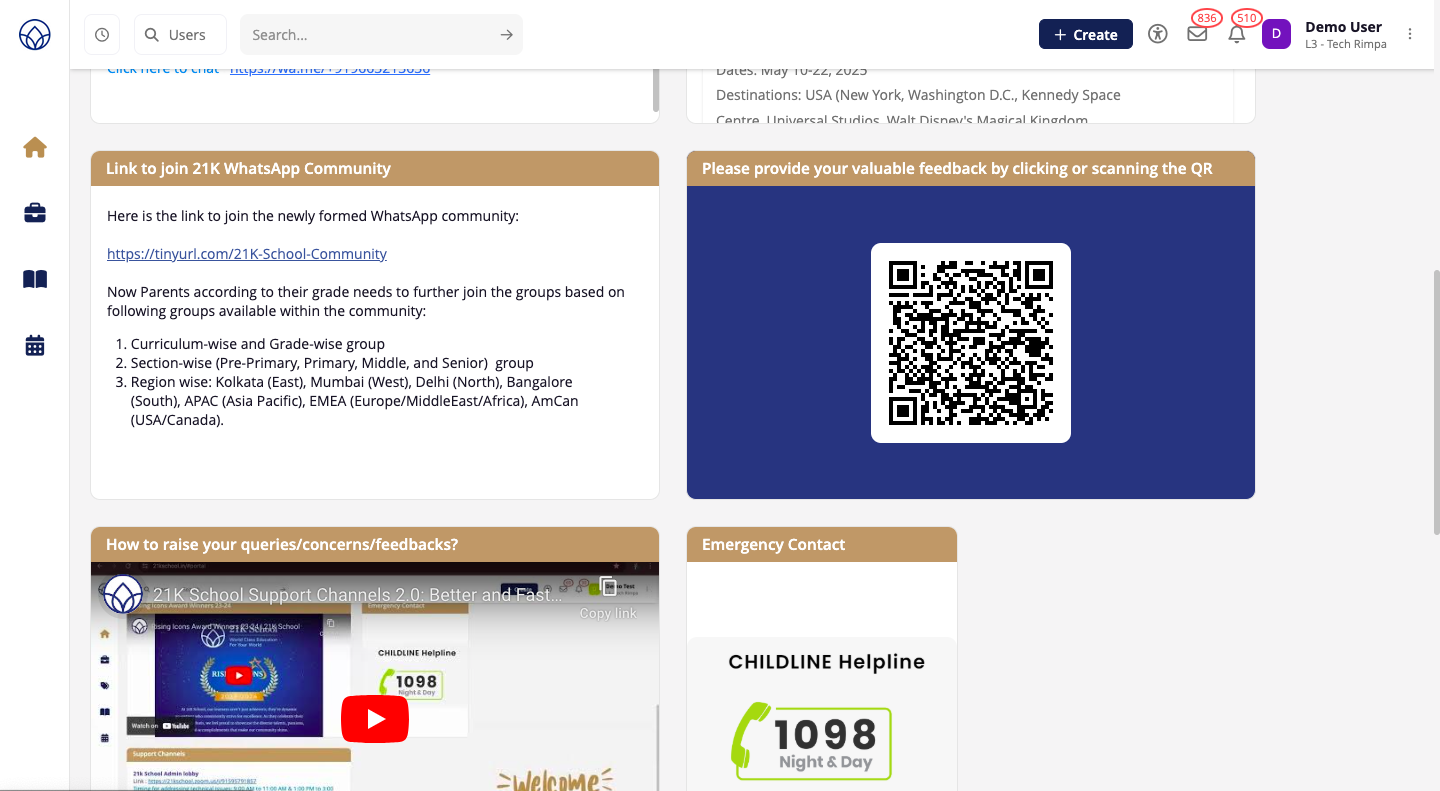Click the 21K School lotus logo
This screenshot has height=791, width=1440.
[35, 35]
